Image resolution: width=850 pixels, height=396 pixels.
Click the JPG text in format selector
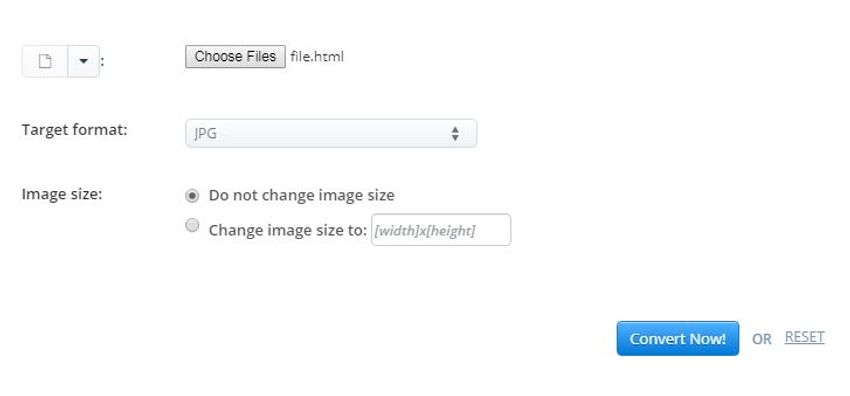tap(205, 134)
